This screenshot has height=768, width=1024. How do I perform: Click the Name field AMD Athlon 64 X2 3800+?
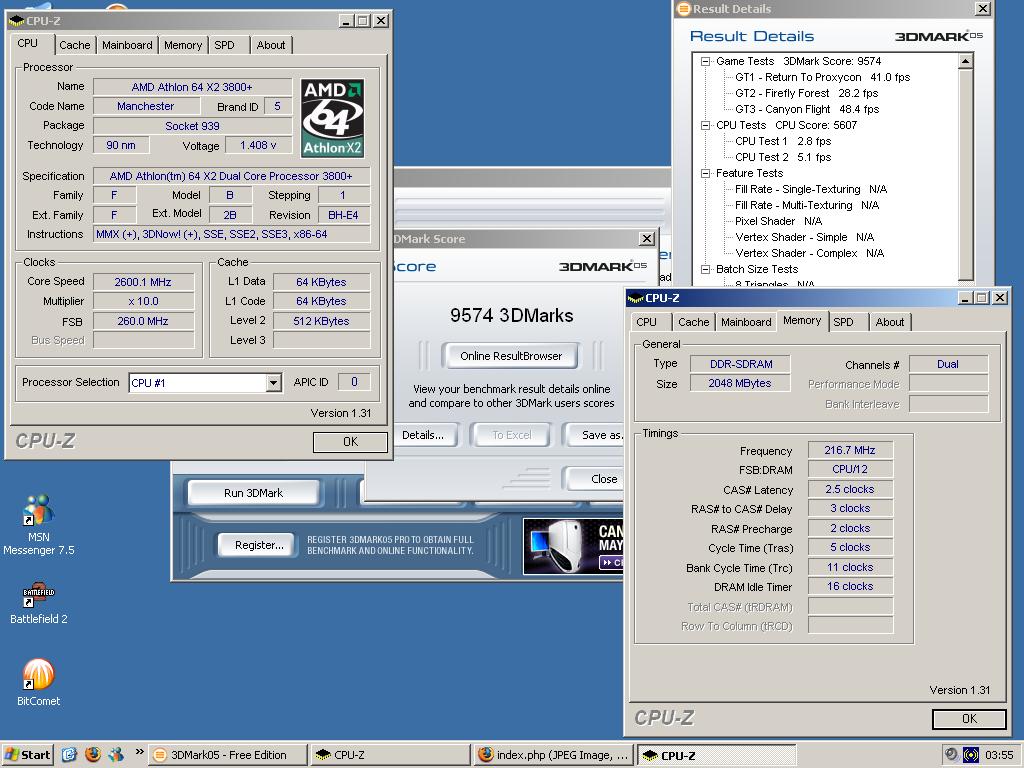click(x=192, y=87)
